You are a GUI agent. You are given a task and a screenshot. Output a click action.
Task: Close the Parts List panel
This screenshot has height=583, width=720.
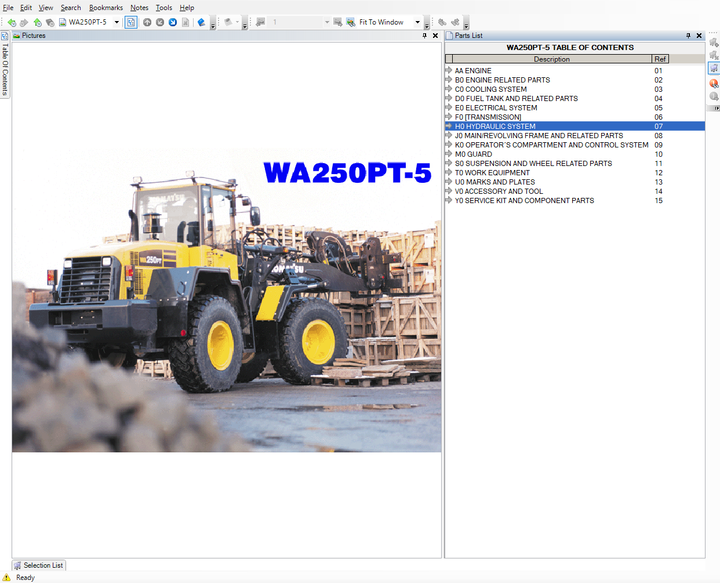[x=699, y=35]
